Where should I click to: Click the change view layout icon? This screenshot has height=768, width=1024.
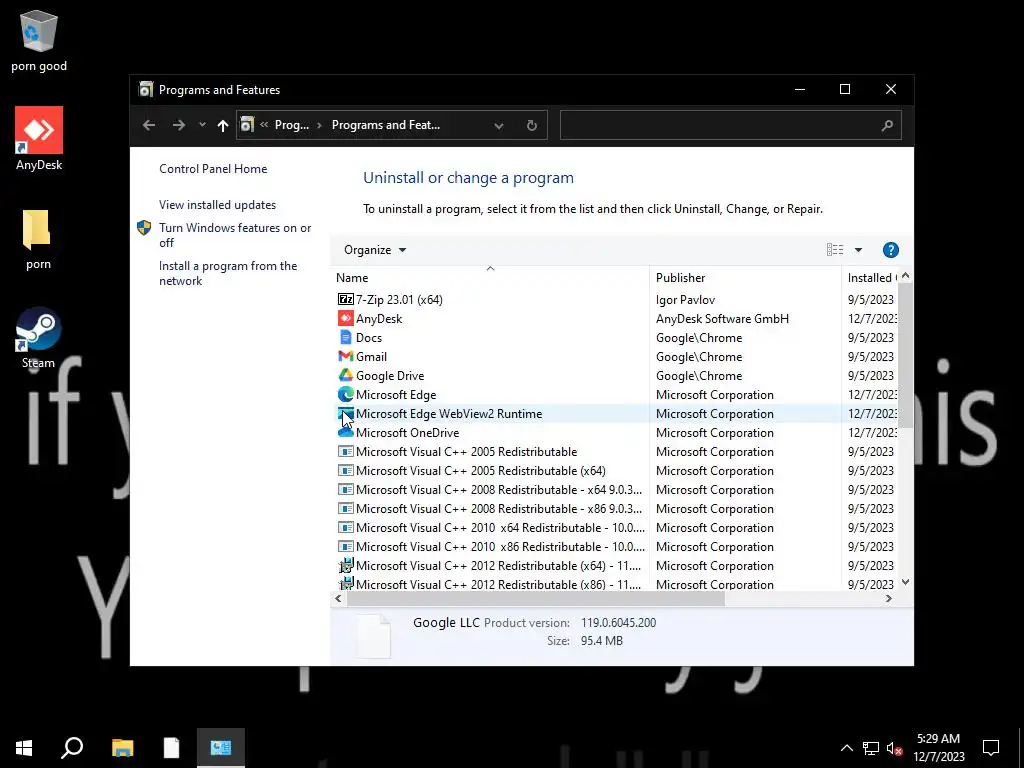tap(835, 249)
